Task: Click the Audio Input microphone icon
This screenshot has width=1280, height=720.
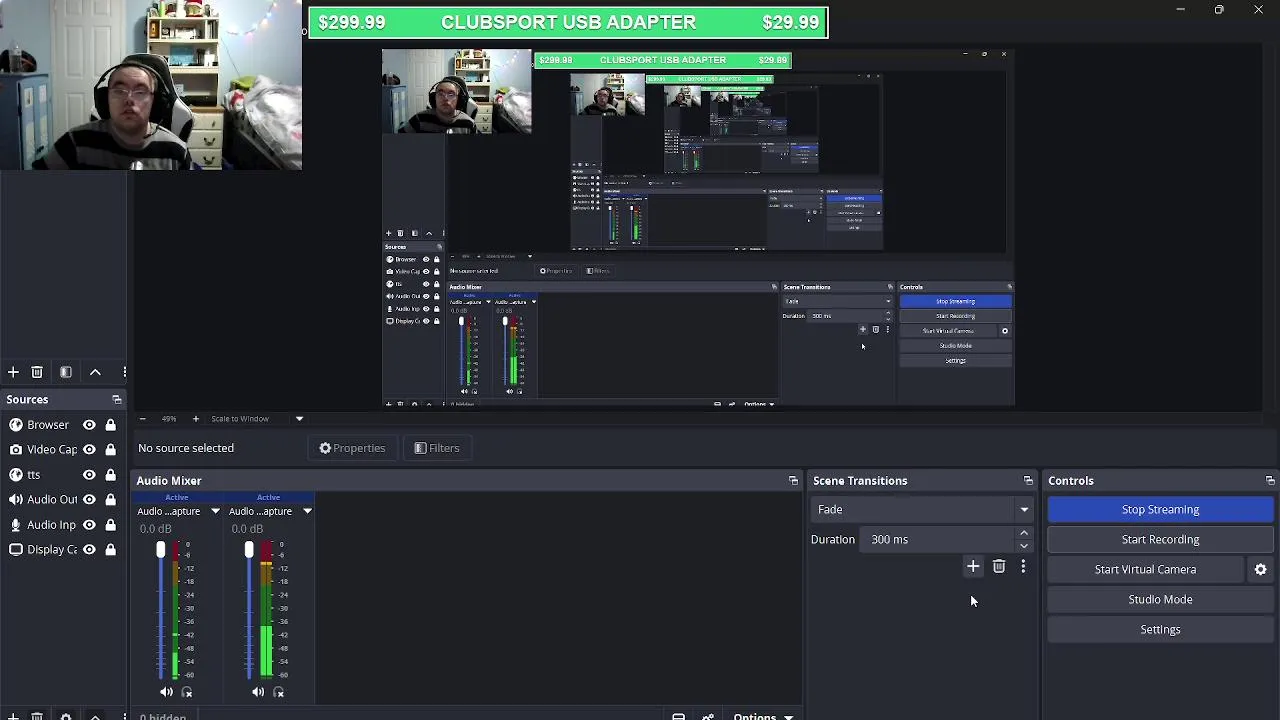Action: (16, 525)
